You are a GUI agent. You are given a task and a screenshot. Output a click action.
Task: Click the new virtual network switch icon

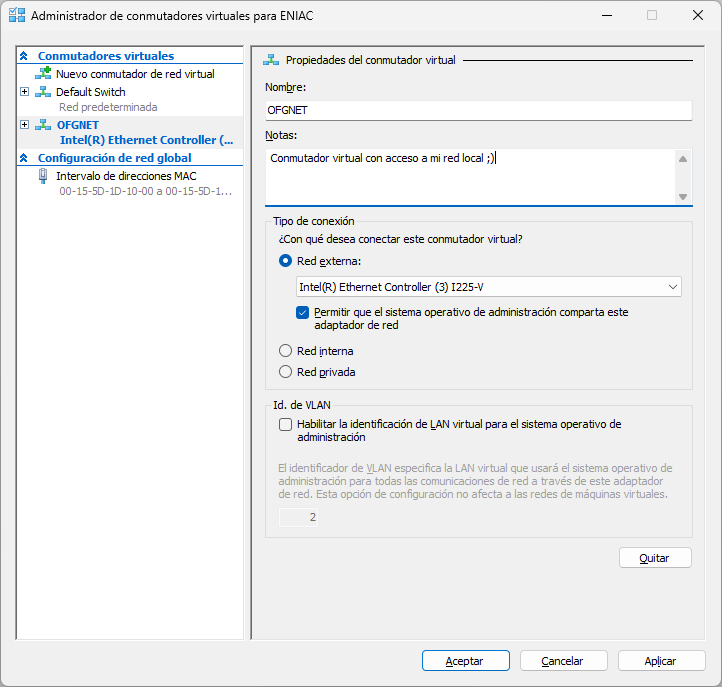43,73
